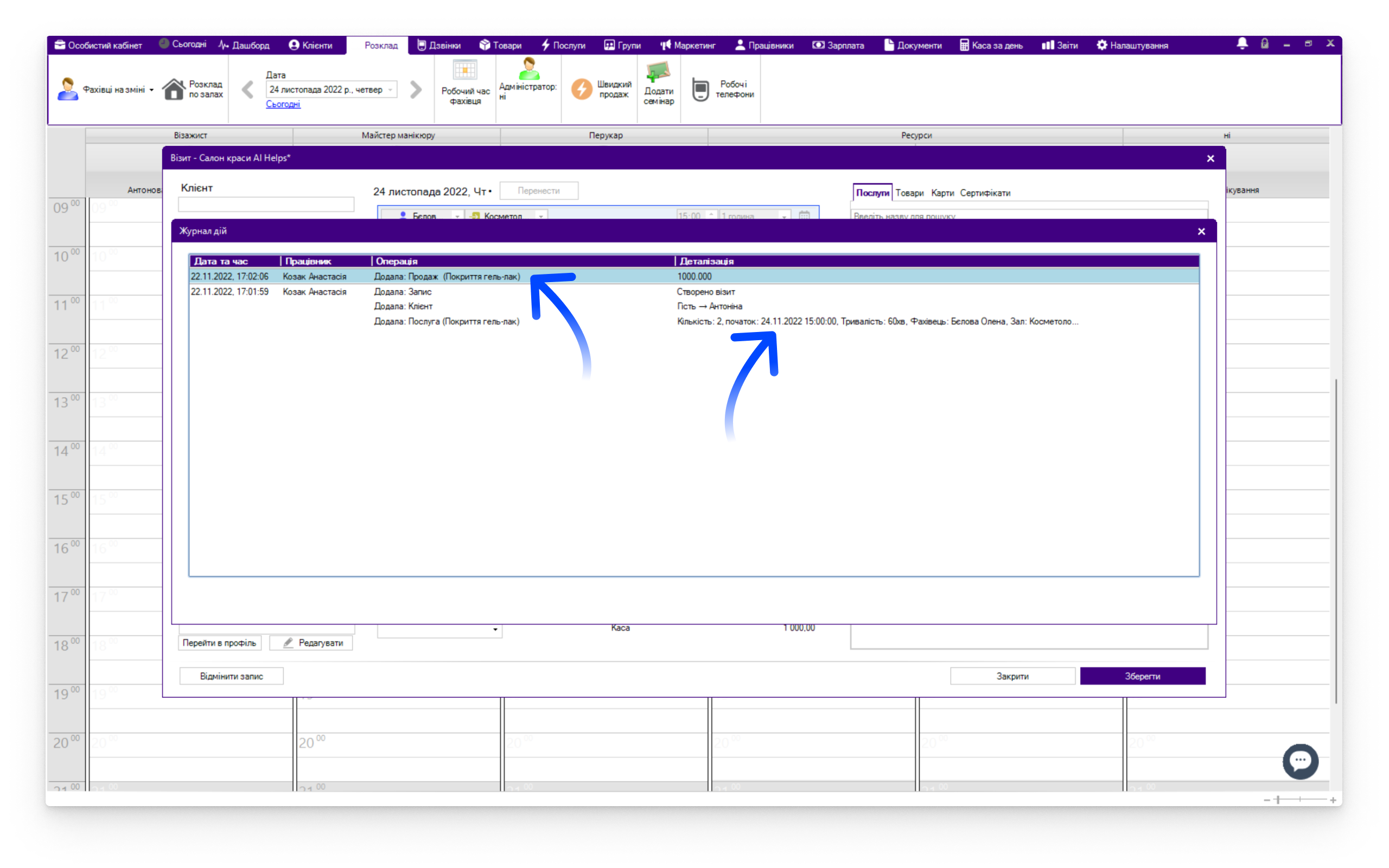Click the '1000.000' detail cell

(x=694, y=277)
